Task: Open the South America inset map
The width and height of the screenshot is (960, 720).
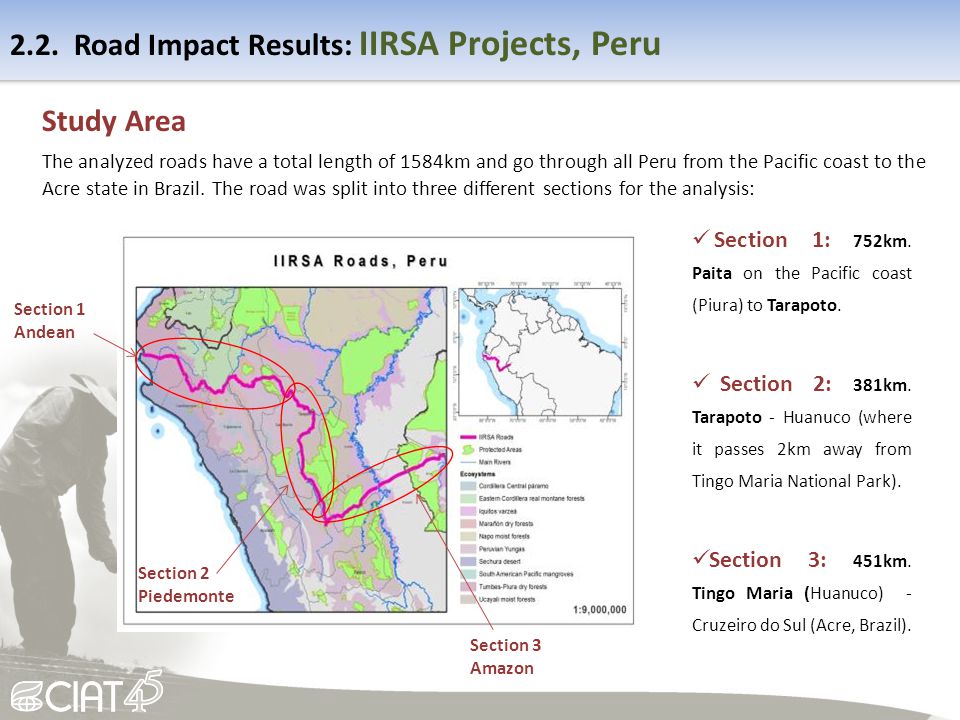Action: [x=540, y=352]
